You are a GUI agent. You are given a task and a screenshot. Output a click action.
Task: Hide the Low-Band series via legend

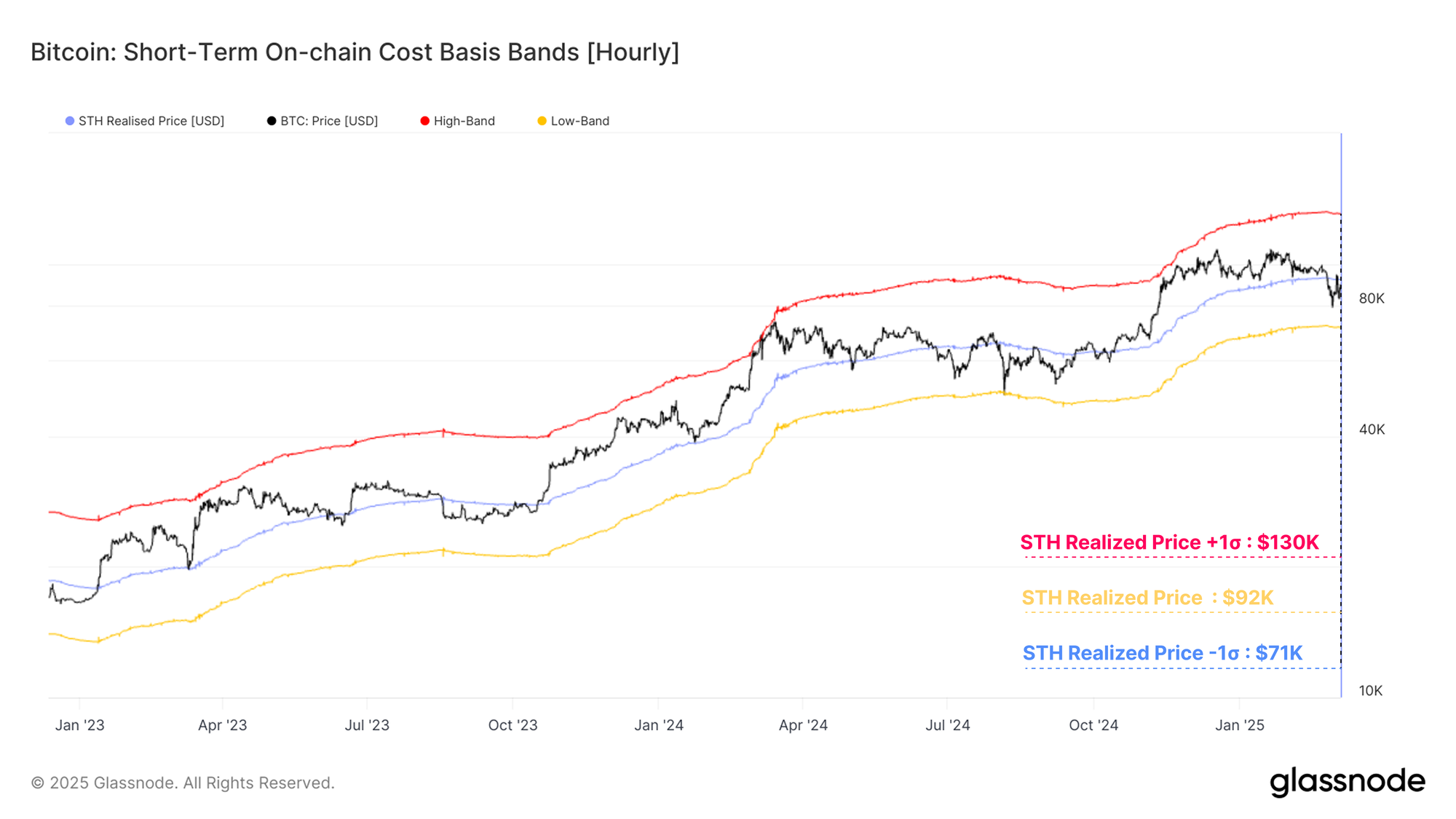click(x=579, y=121)
